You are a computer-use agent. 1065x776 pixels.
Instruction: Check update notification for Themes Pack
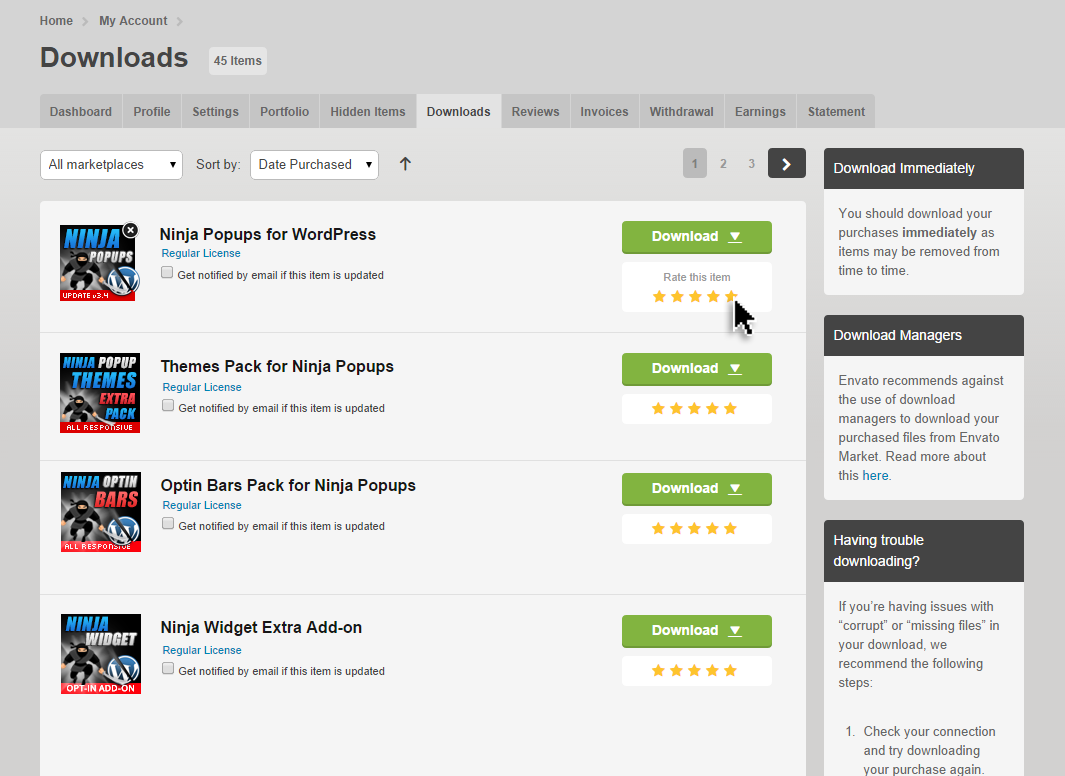(x=168, y=406)
